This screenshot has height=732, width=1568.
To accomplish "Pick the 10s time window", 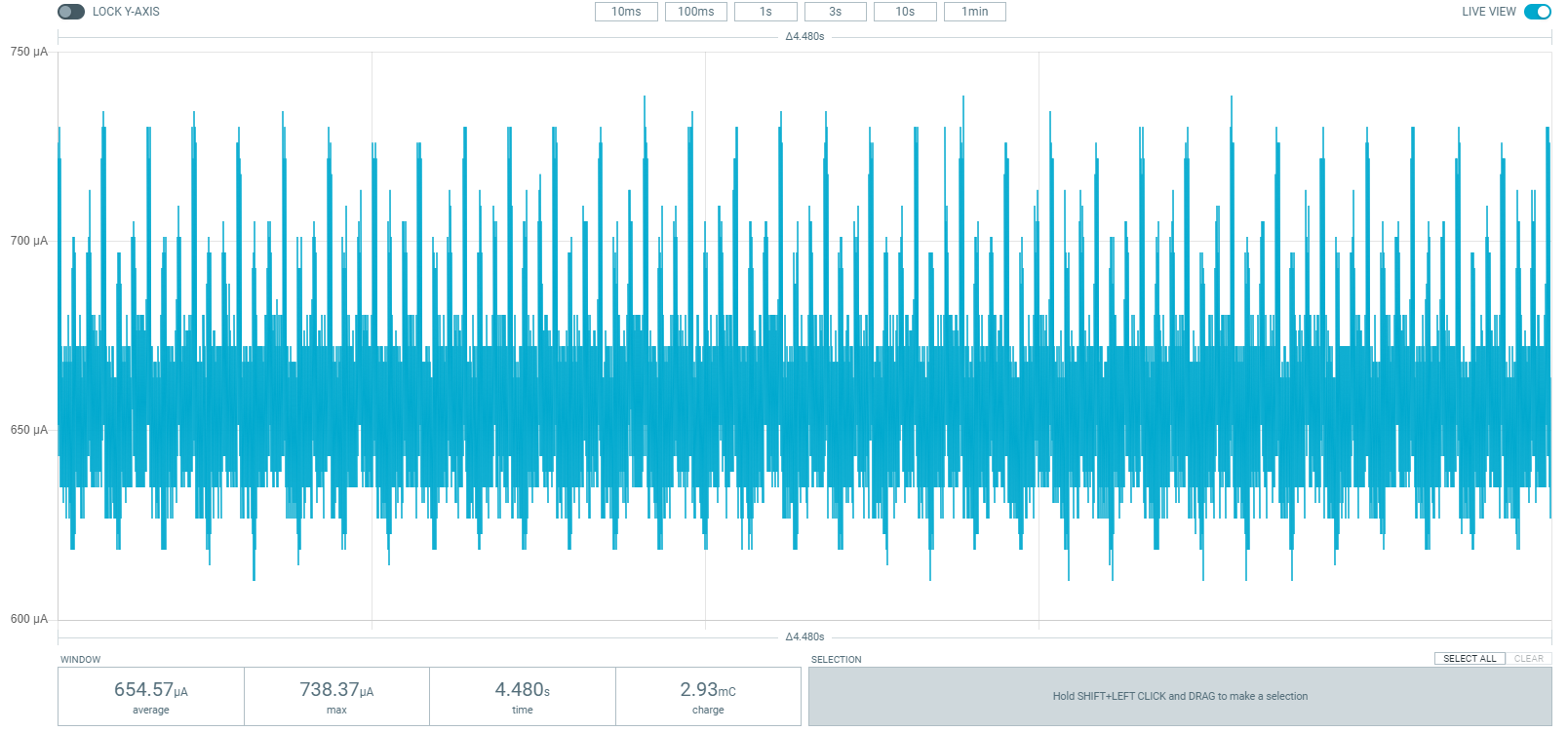I will click(905, 12).
